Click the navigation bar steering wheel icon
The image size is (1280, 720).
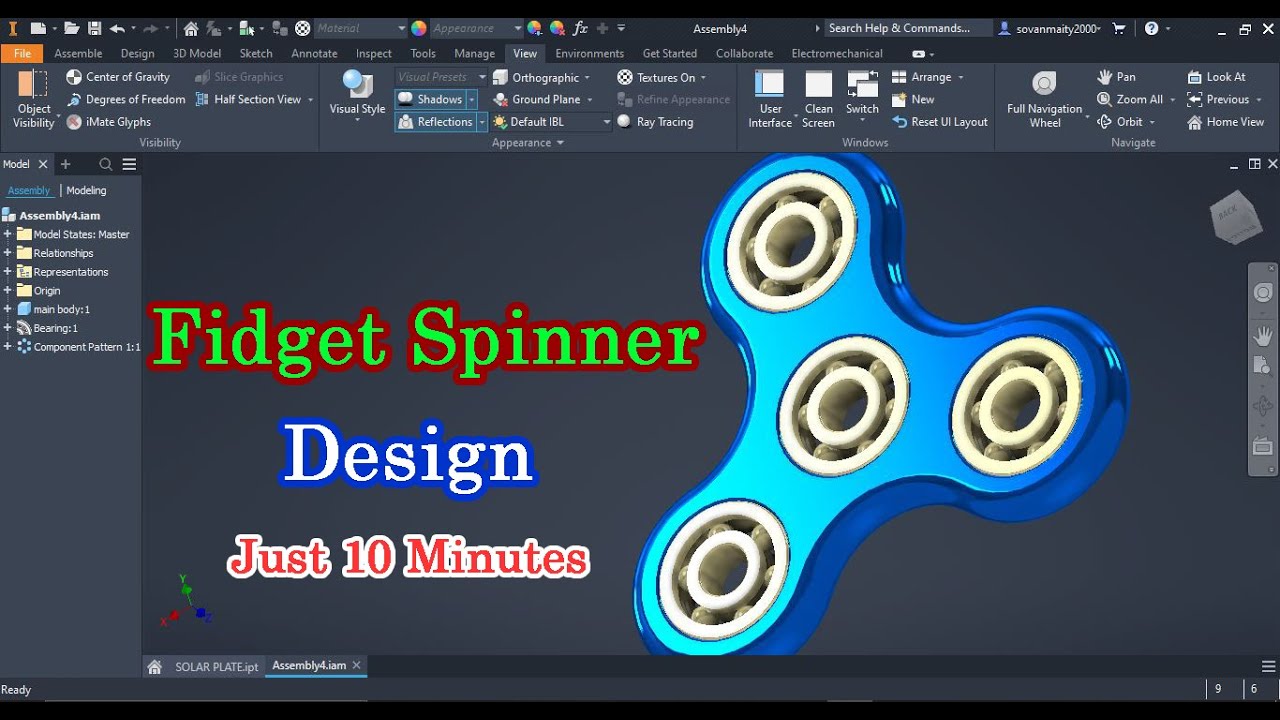tap(1263, 294)
